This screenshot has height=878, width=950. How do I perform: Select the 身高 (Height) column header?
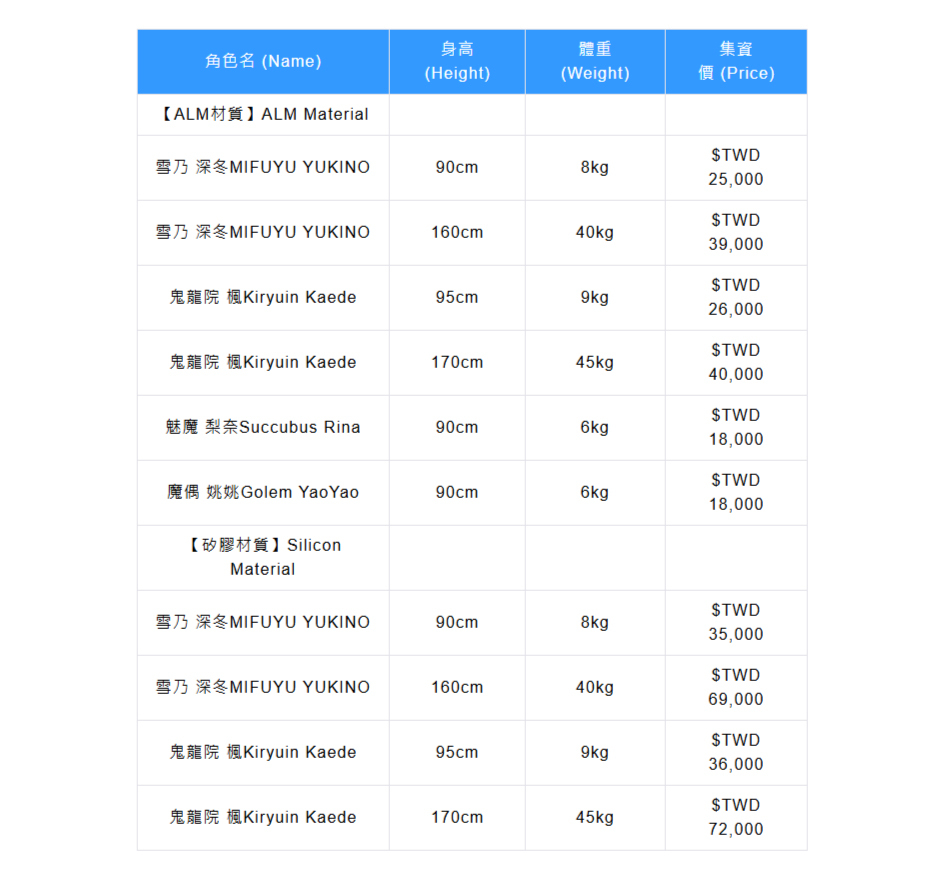457,61
